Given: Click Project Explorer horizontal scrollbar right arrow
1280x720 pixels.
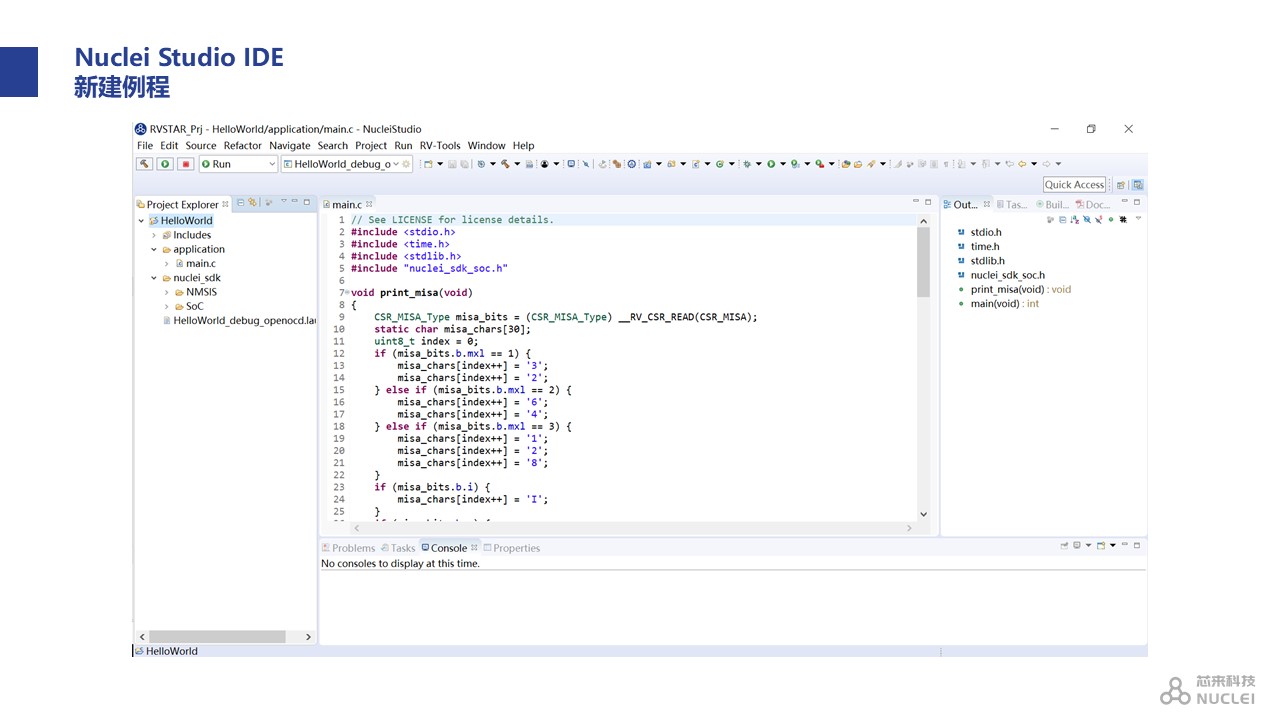Looking at the screenshot, I should (x=308, y=637).
